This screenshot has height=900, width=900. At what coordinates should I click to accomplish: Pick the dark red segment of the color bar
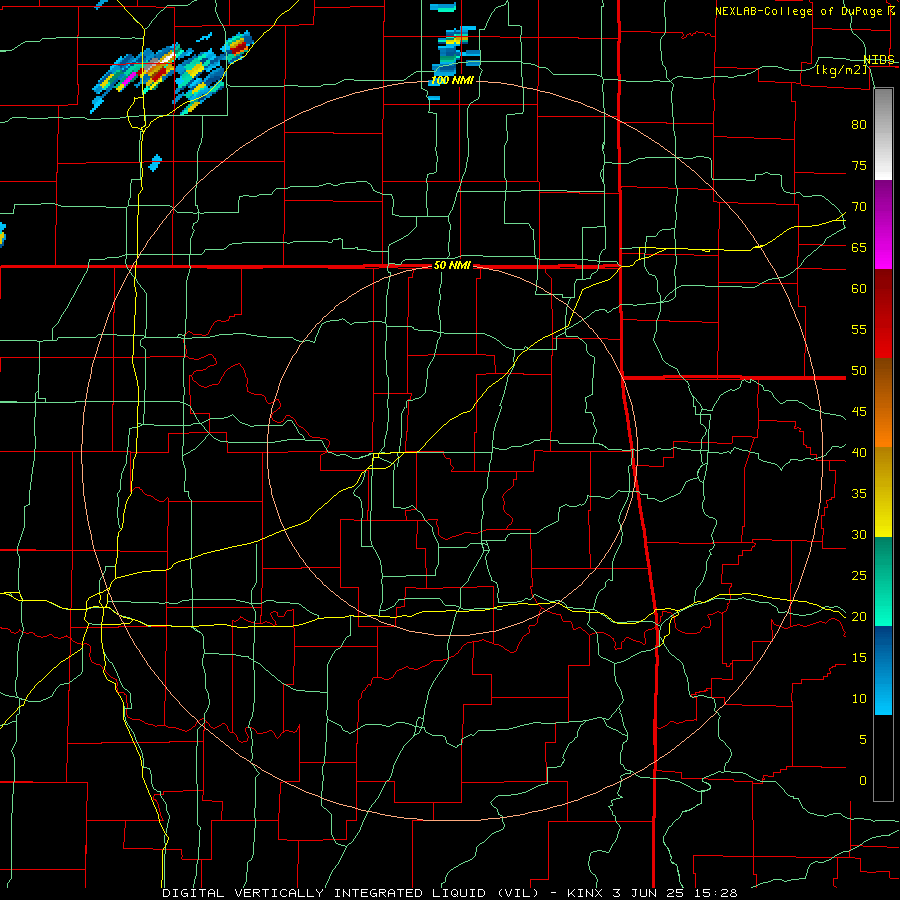click(883, 313)
